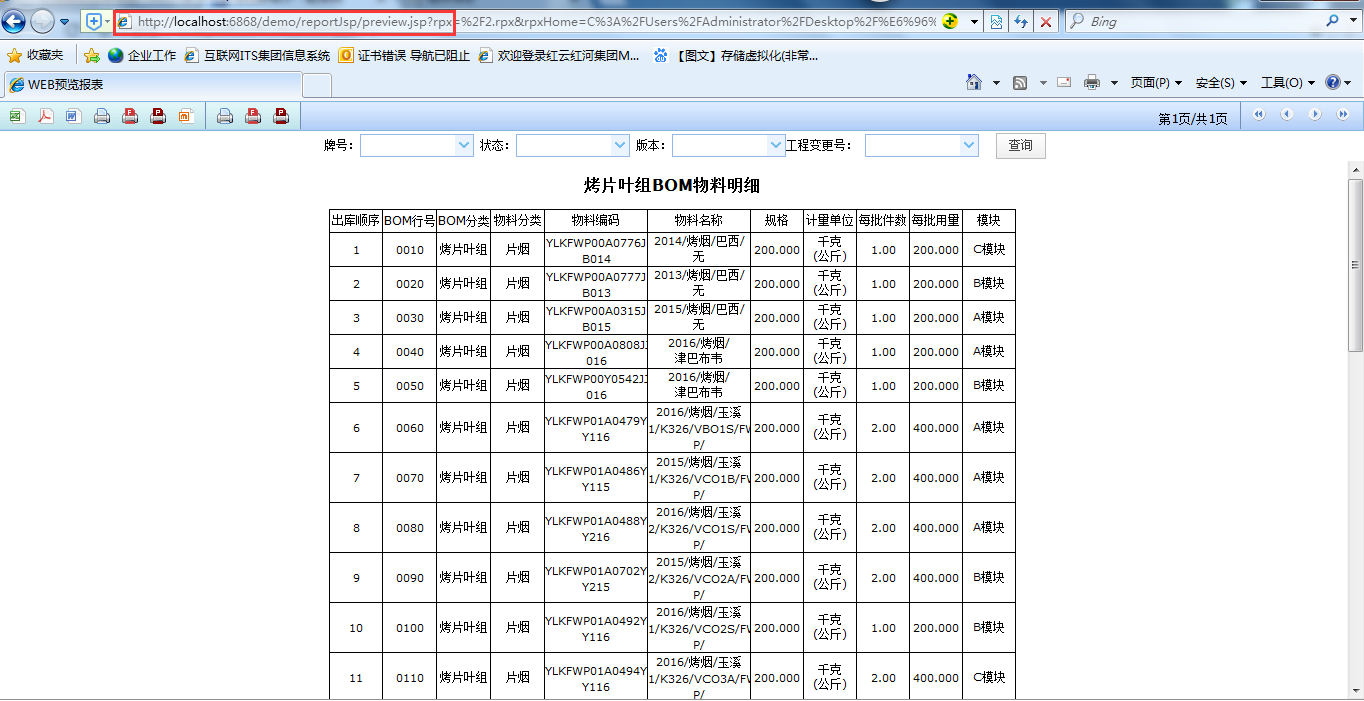
Task: Click the Favorites star with arrow icon
Action: point(91,55)
